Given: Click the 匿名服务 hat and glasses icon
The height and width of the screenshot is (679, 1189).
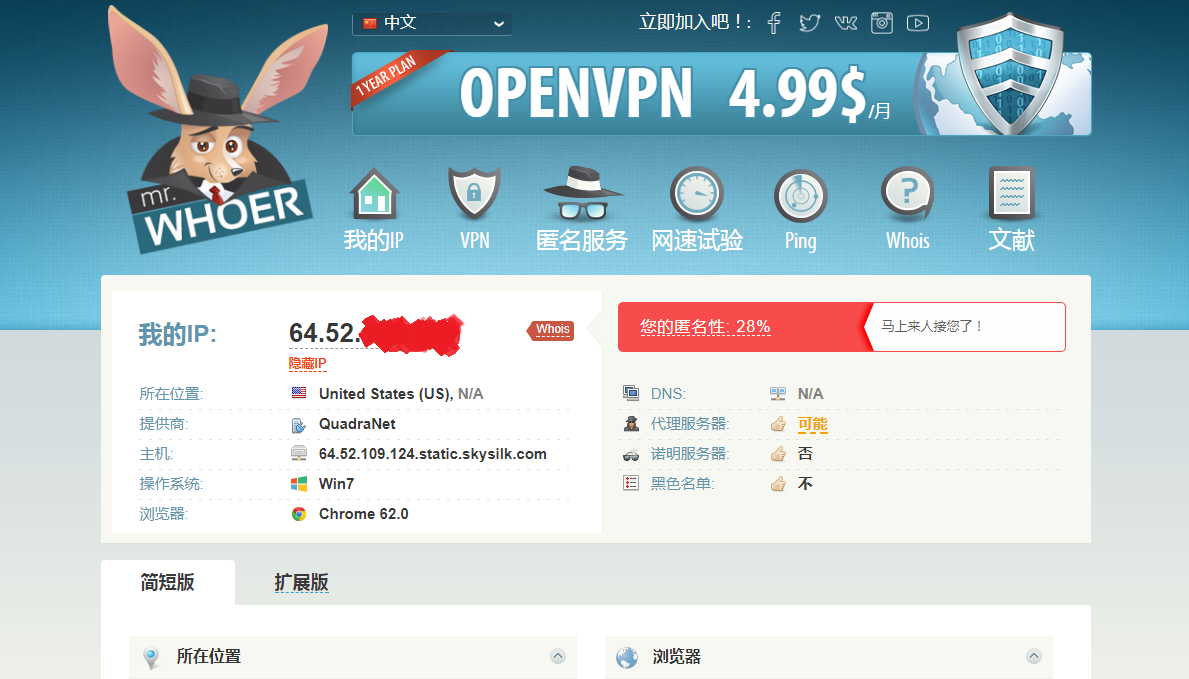Looking at the screenshot, I should [582, 192].
